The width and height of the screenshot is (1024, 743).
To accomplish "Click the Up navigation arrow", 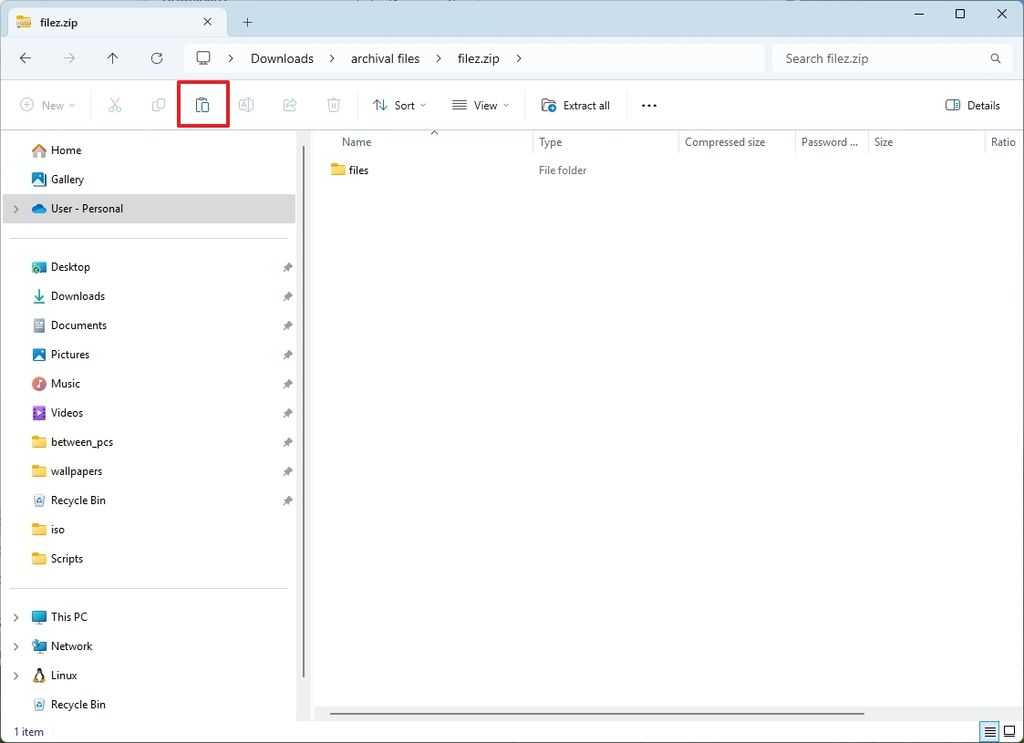I will (112, 58).
